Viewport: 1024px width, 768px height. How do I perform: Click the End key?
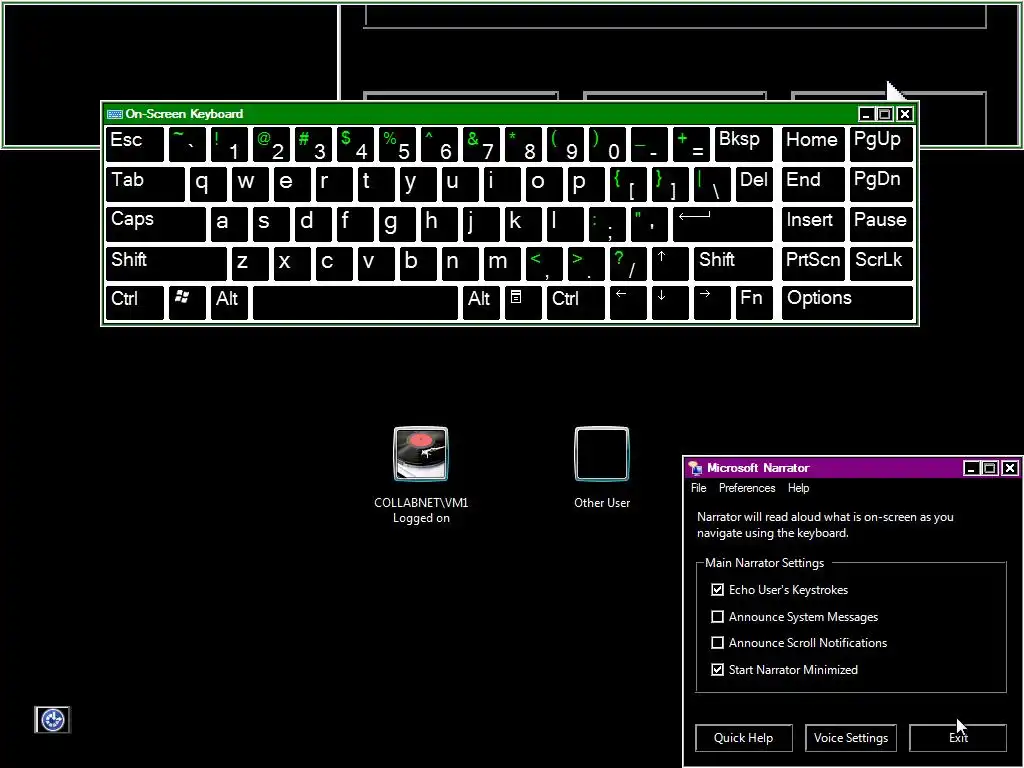(x=813, y=184)
